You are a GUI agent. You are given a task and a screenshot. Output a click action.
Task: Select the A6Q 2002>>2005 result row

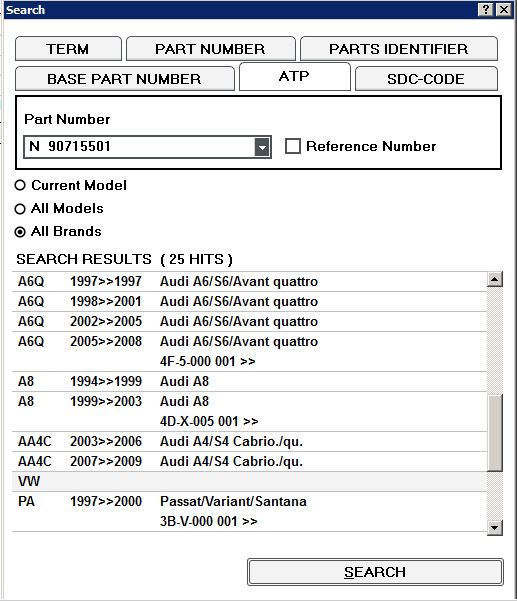tap(249, 322)
